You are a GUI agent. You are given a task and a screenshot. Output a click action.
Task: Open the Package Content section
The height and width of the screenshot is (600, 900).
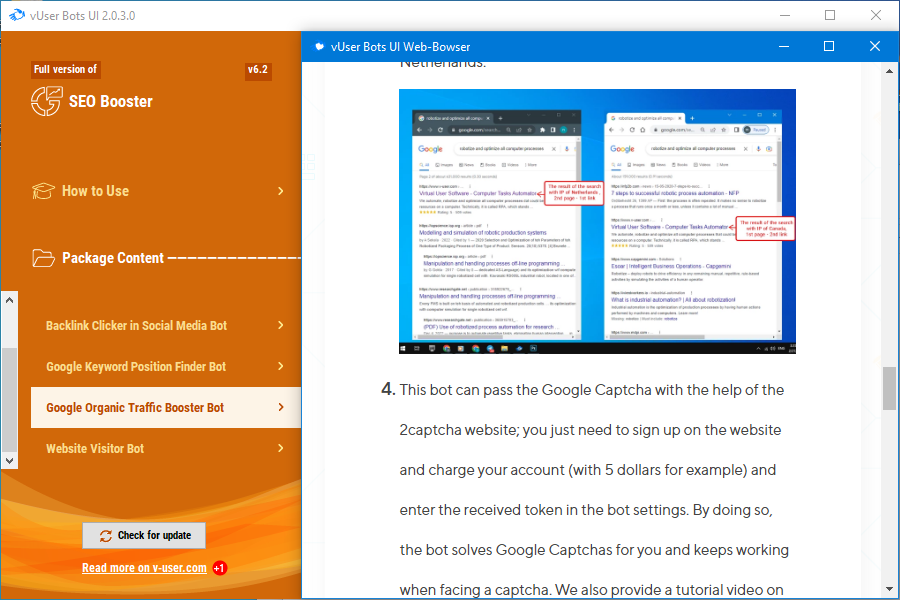click(x=113, y=258)
